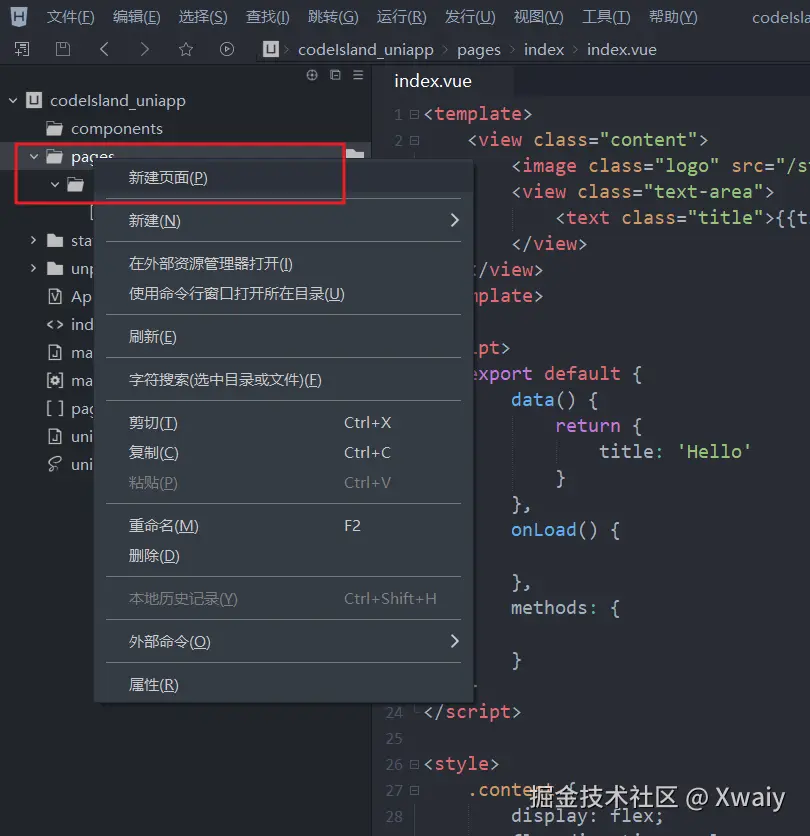Click the onLoad() method in code

pos(554,530)
